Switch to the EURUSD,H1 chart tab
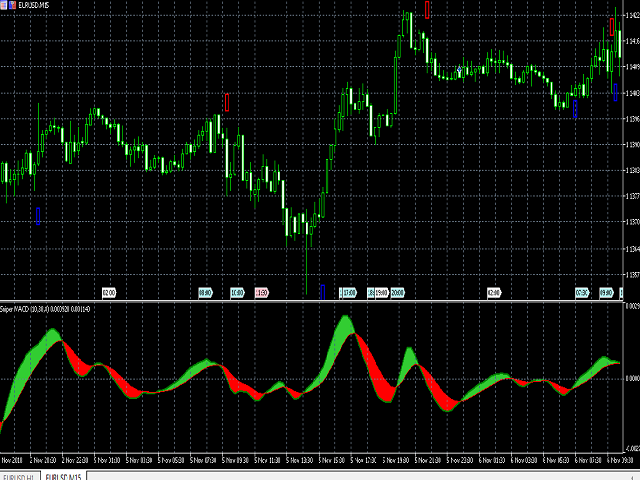This screenshot has width=640, height=480. (22, 475)
